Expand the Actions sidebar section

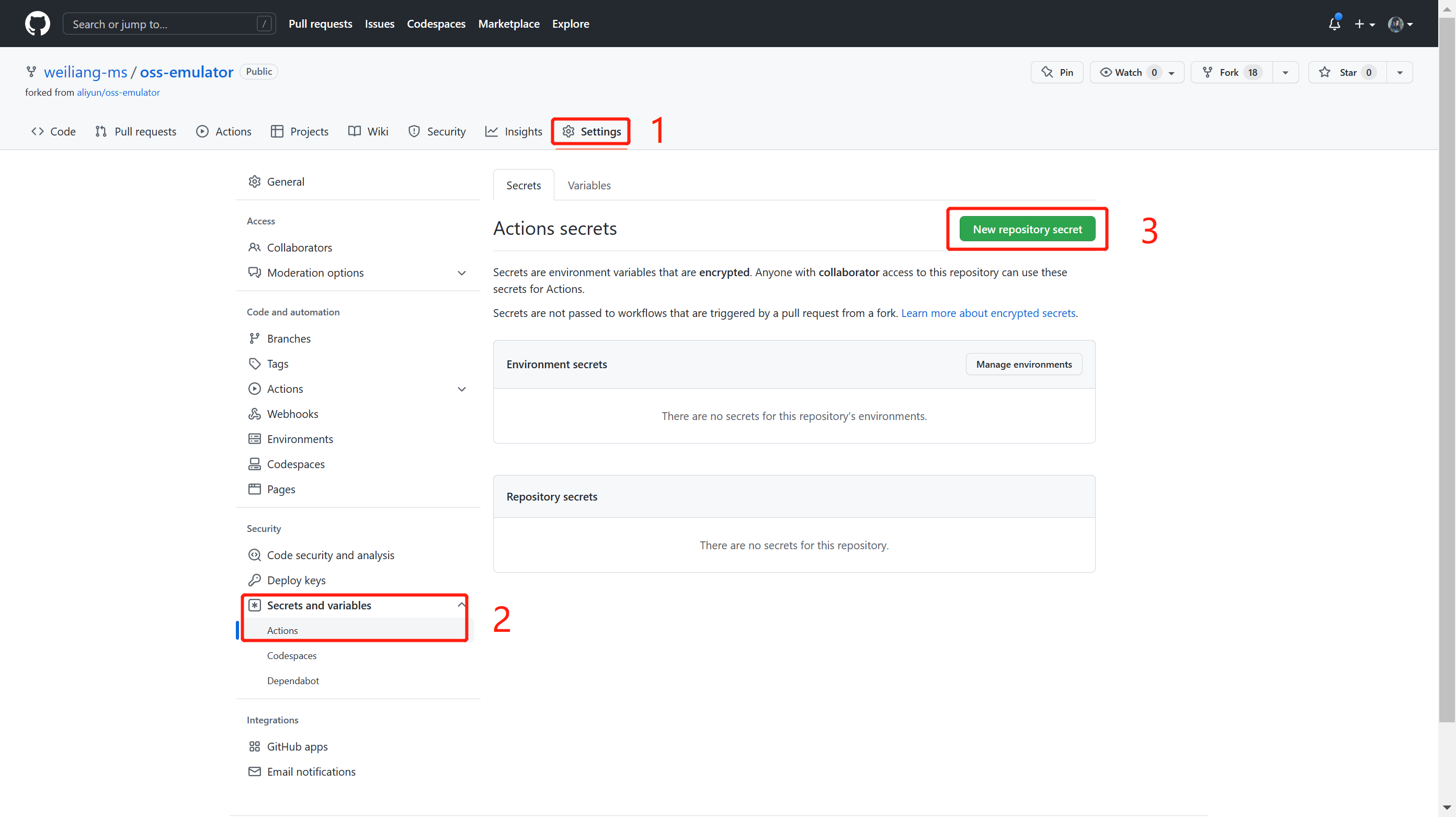tap(461, 389)
